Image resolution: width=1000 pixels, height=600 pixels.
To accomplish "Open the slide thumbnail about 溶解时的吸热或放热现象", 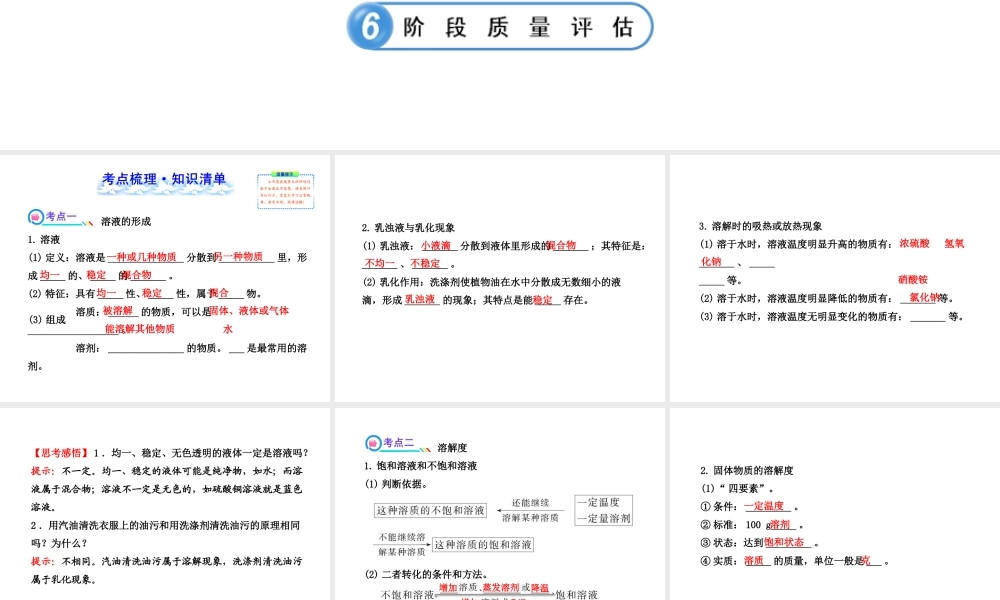I will (x=835, y=278).
